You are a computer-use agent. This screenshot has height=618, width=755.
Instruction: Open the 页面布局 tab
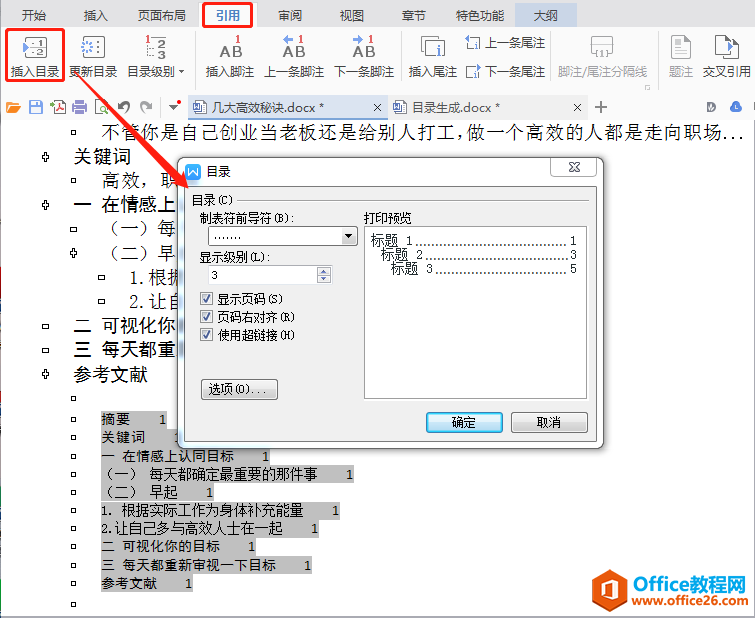(x=162, y=15)
